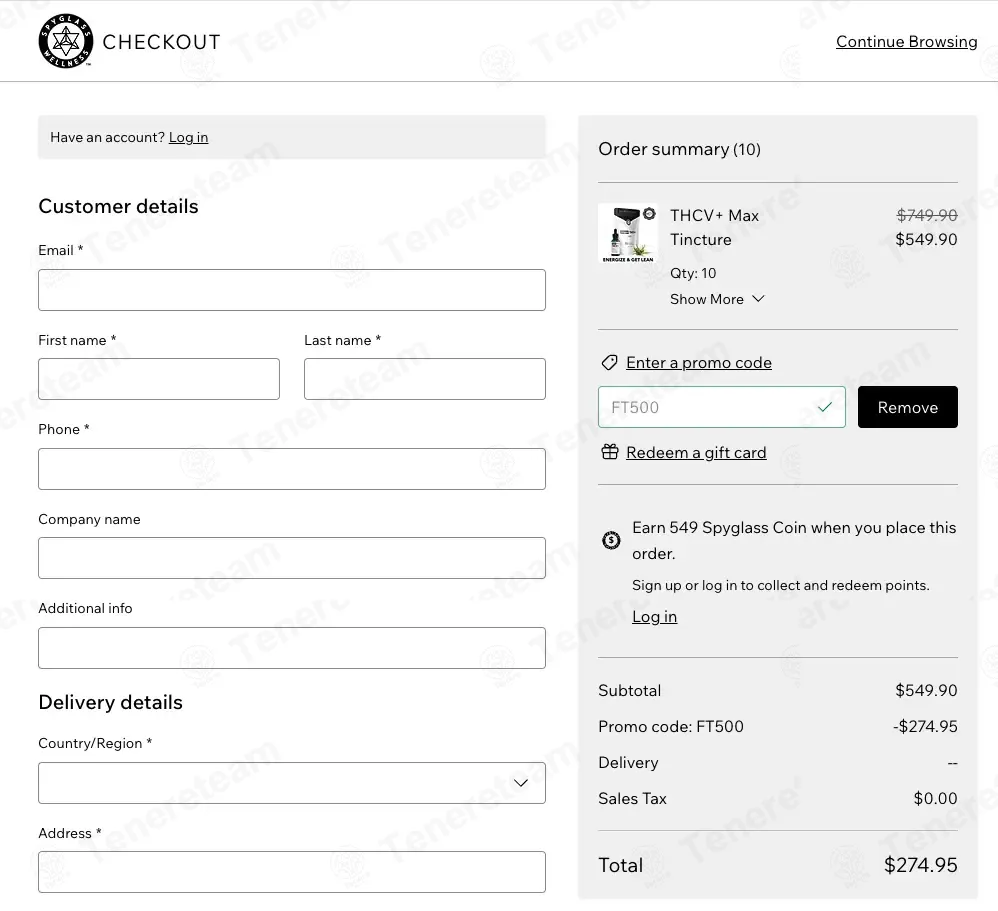Viewport: 998px width, 911px height.
Task: Click the green checkmark in promo field
Action: pyautogui.click(x=825, y=407)
